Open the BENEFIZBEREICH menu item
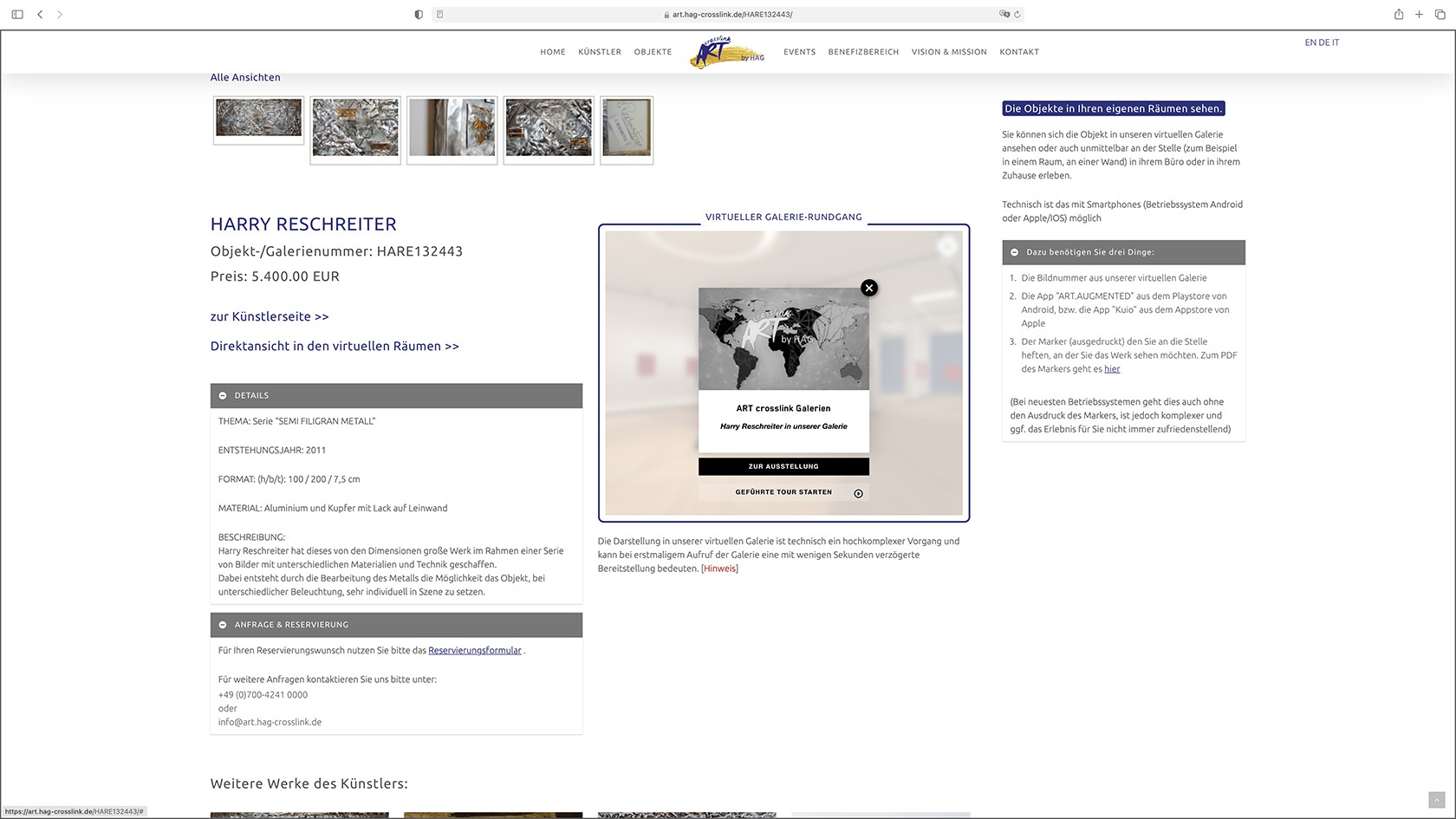 click(x=863, y=52)
